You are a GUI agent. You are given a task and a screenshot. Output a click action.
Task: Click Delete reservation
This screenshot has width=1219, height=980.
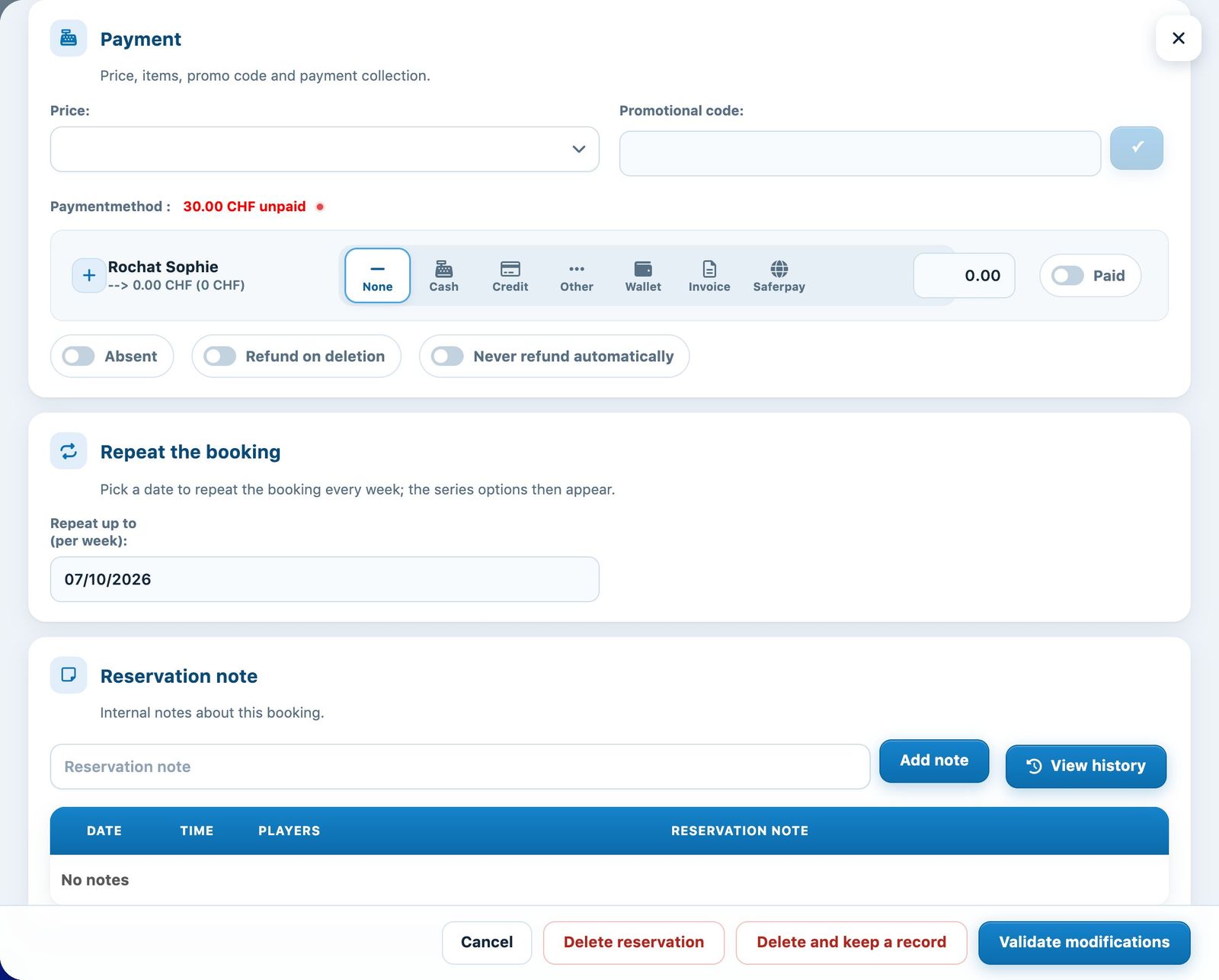634,943
